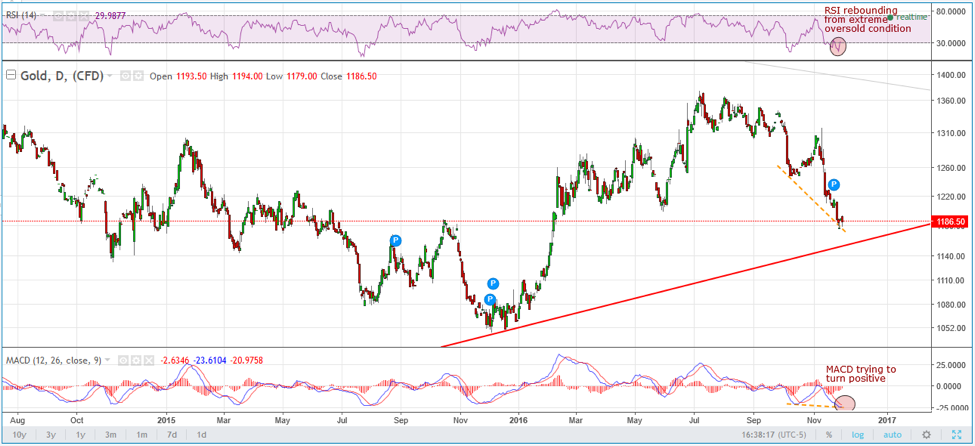Screen dimensions: 975x446
Task: Click the 1186.50 current price label
Action: pyautogui.click(x=950, y=221)
